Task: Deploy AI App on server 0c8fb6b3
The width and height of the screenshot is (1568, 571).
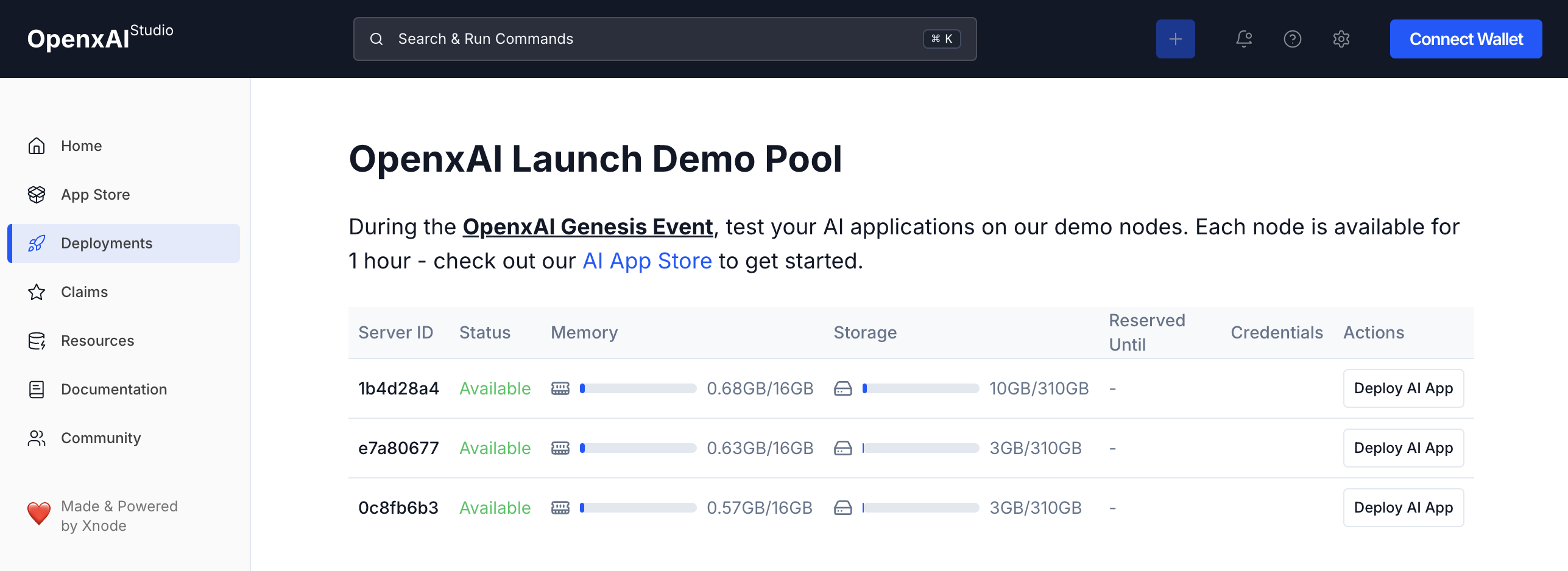Action: (x=1403, y=508)
